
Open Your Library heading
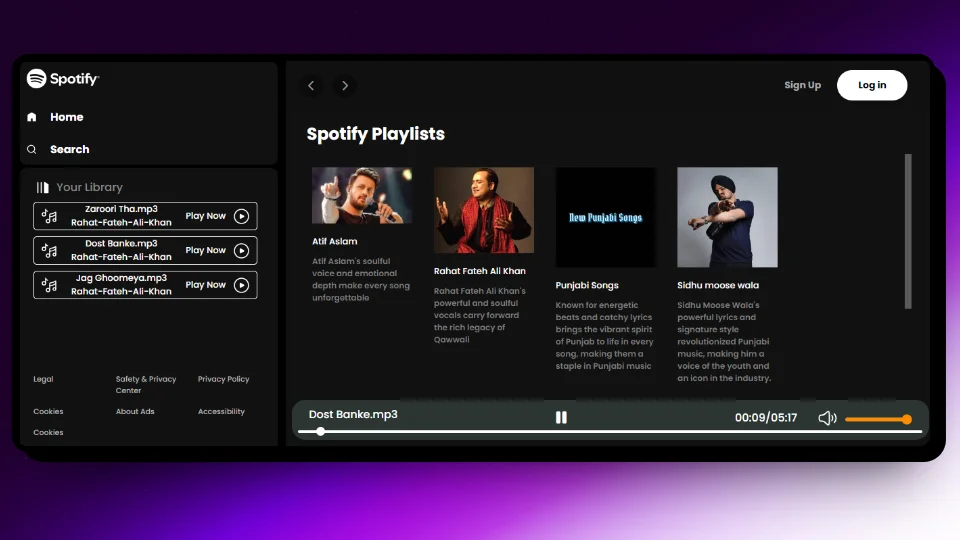tap(89, 187)
